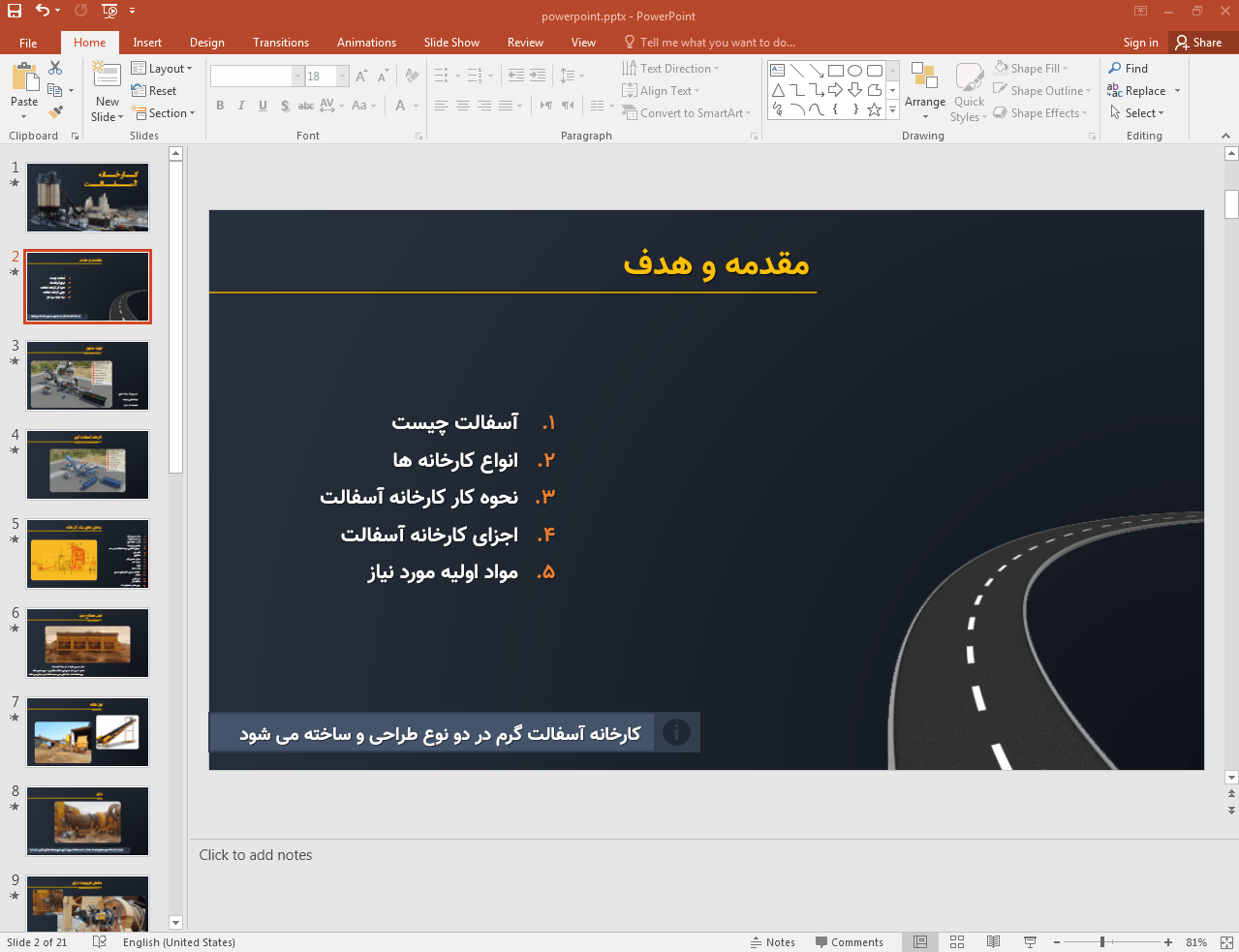The image size is (1239, 952).
Task: Select slide 4 thumbnail in panel
Action: point(87,465)
